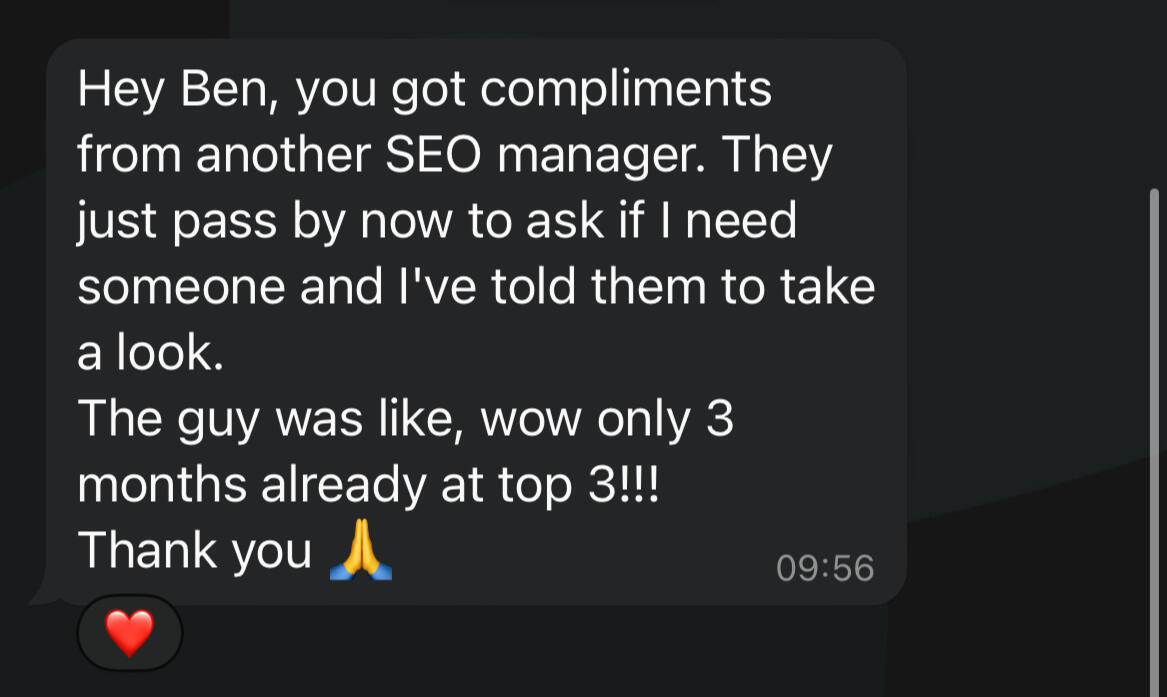Click the greeting word "Hey"
The image size is (1167, 697).
119,89
